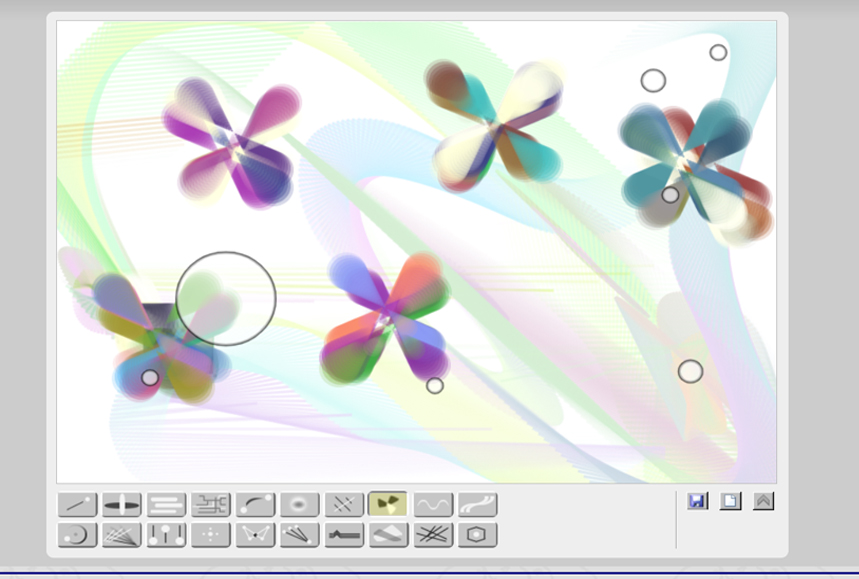Image resolution: width=859 pixels, height=579 pixels.
Task: Select the line-with-dot brush tool
Action: point(77,505)
